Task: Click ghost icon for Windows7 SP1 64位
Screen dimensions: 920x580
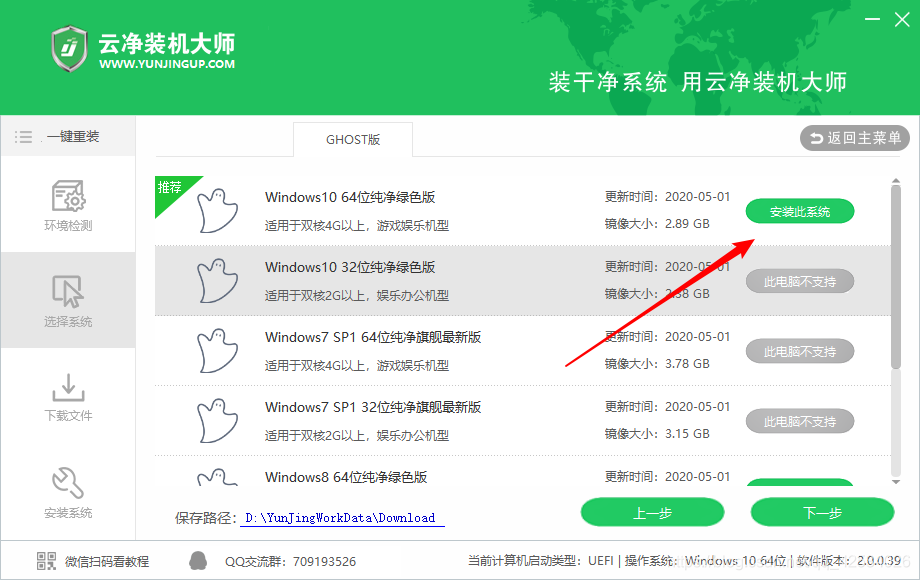Action: (x=217, y=351)
